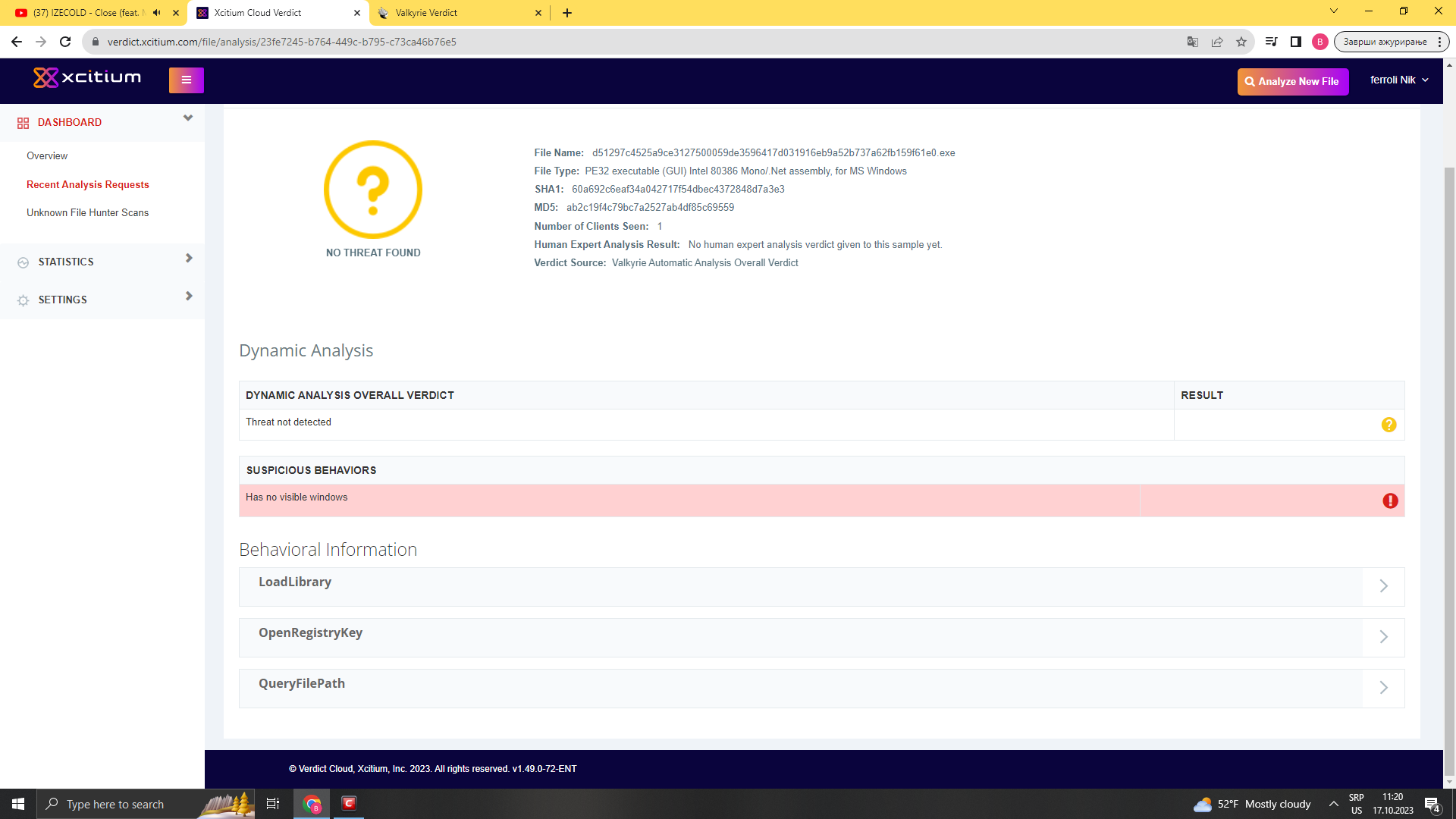Open the Comodo app in taskbar
The width and height of the screenshot is (1456, 819).
point(349,803)
